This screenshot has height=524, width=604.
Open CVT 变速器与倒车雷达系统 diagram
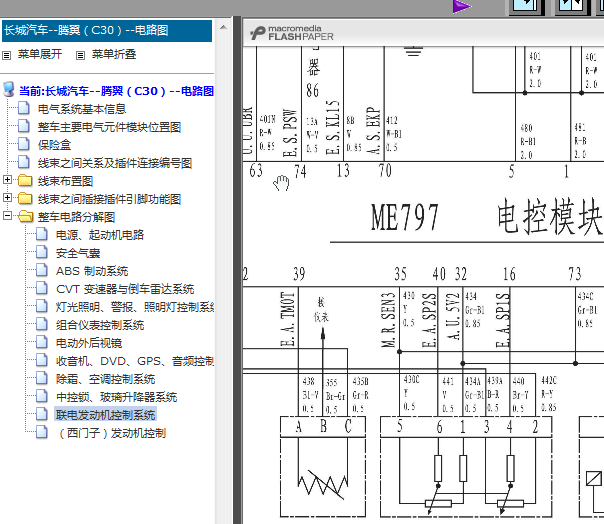point(125,289)
